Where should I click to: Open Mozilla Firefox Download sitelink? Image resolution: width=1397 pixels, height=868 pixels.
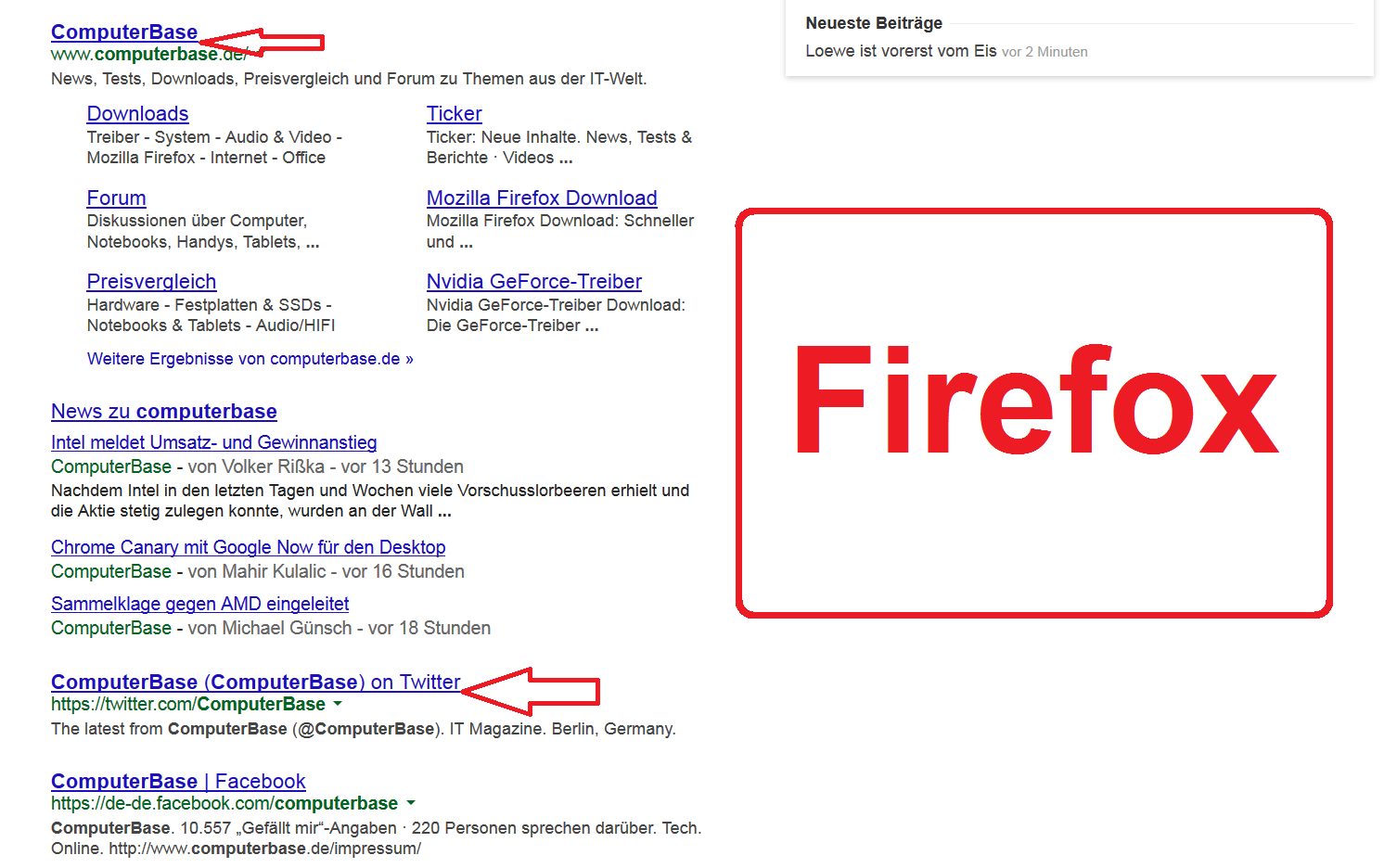pyautogui.click(x=542, y=198)
